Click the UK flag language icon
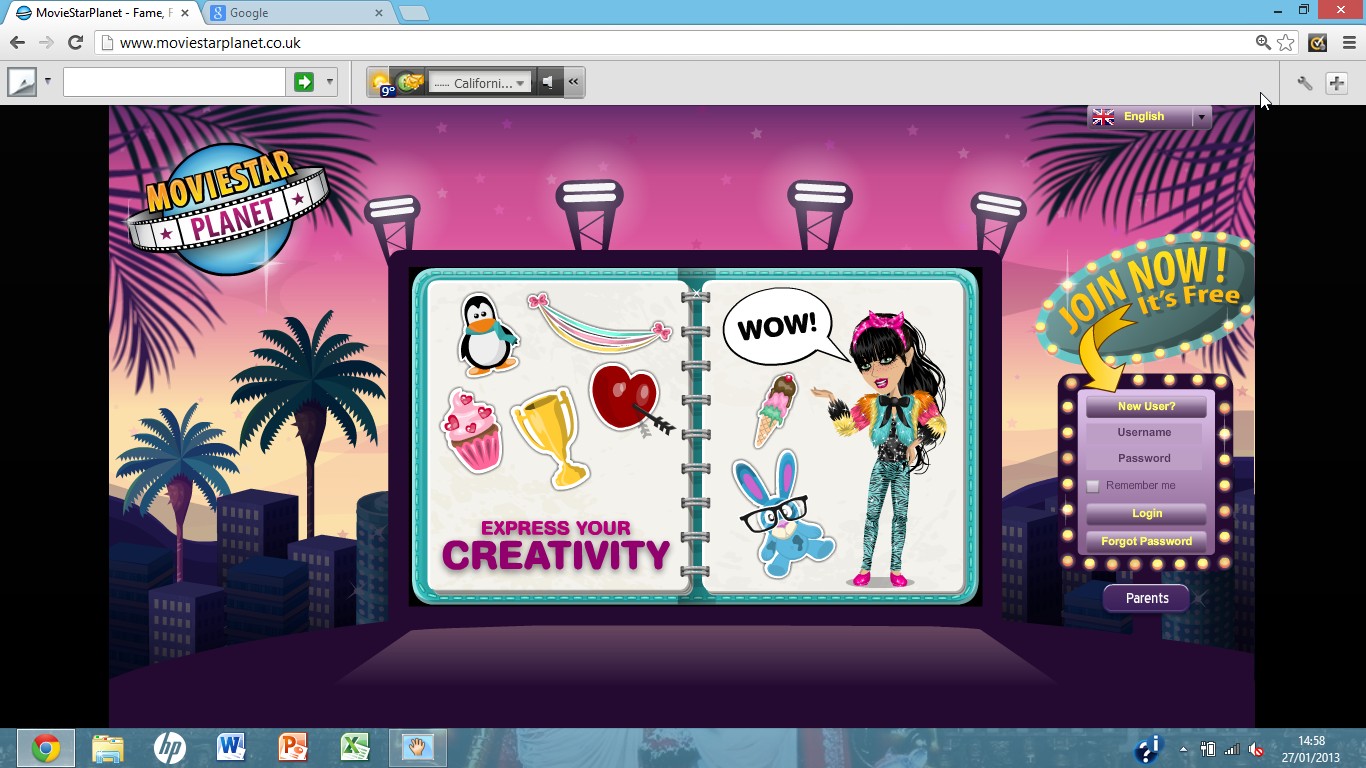This screenshot has height=768, width=1366. pos(1104,117)
